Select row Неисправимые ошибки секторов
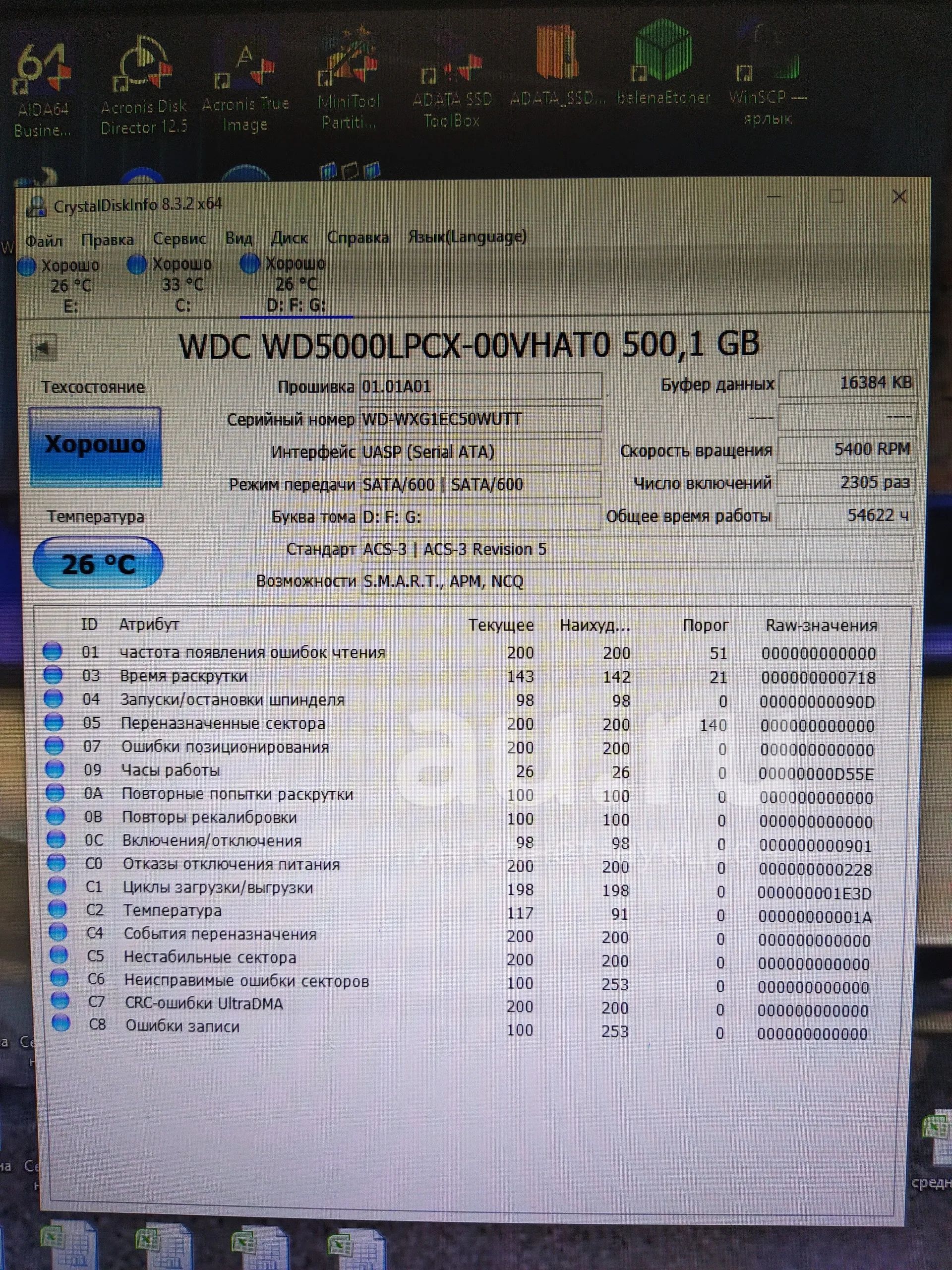 459,982
